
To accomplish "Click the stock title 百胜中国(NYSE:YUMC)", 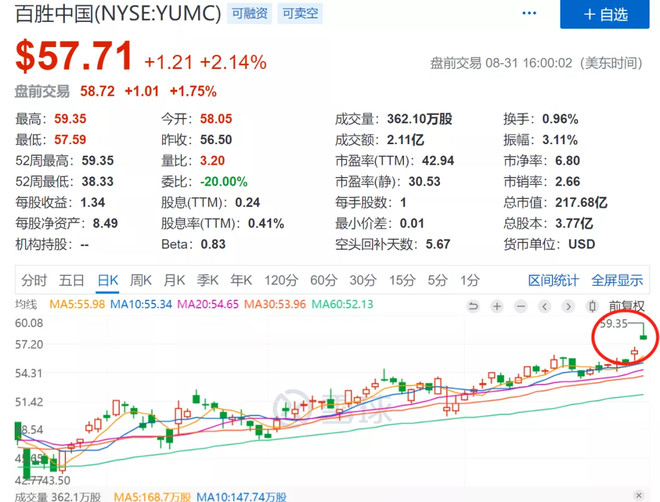I will (x=118, y=13).
